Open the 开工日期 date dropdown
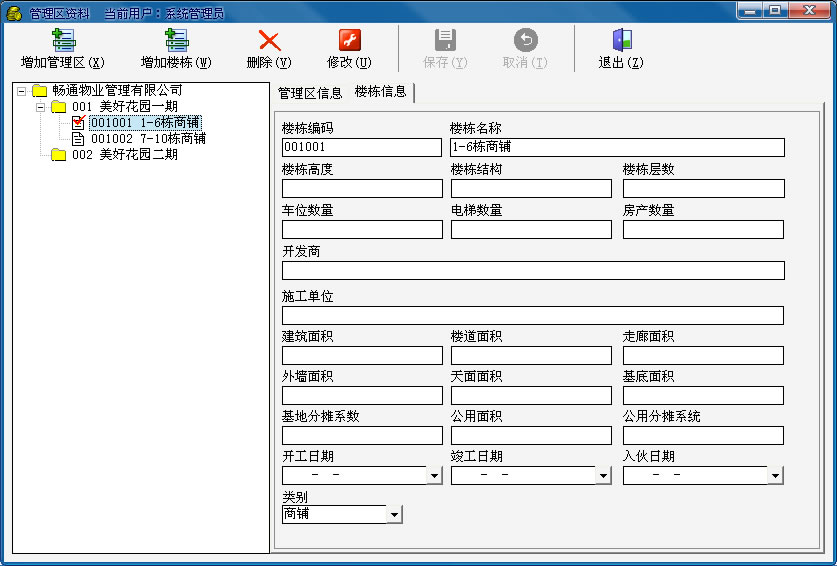The height and width of the screenshot is (566, 837). (435, 475)
